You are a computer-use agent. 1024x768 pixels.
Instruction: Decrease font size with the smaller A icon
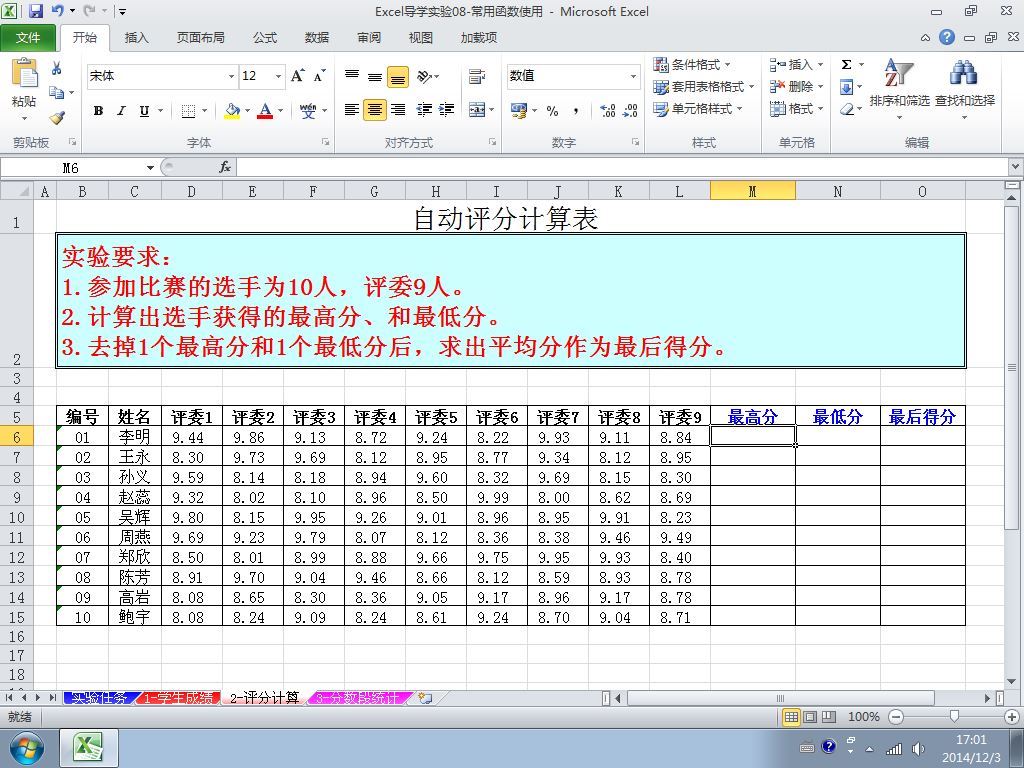pos(319,76)
